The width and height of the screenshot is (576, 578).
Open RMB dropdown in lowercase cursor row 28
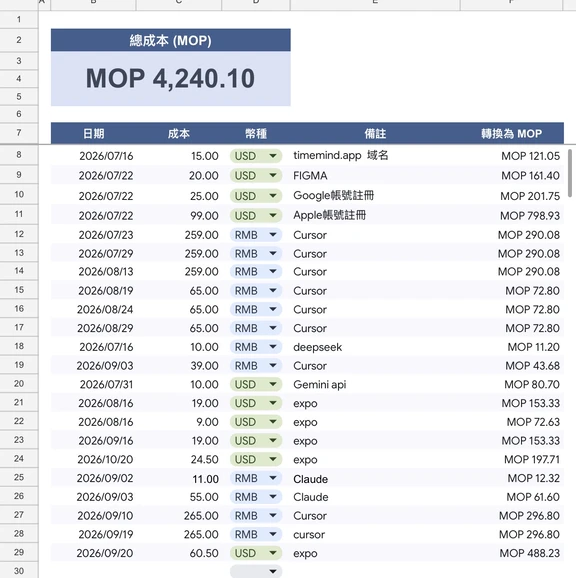pyautogui.click(x=256, y=534)
